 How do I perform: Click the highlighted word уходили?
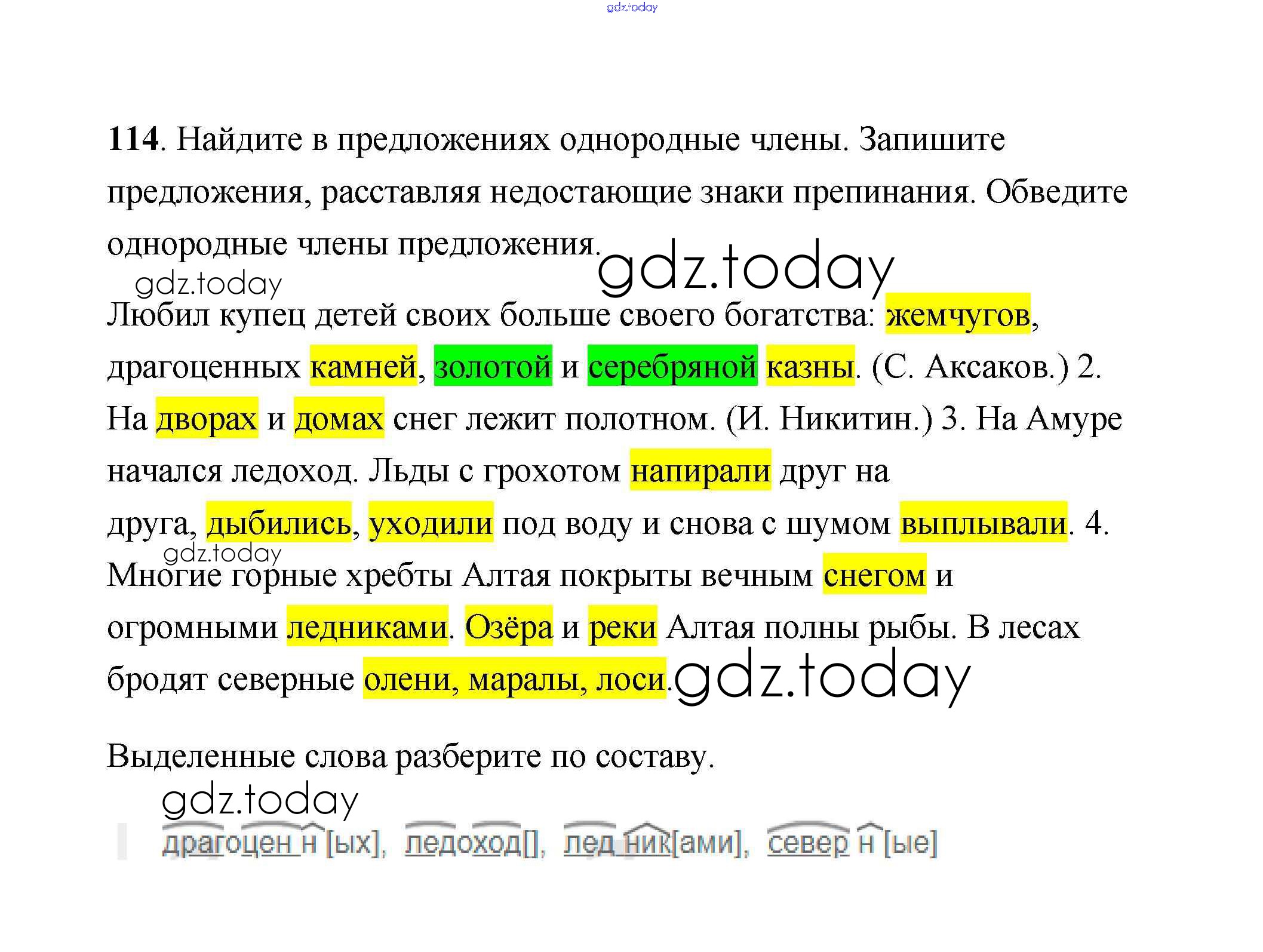tap(431, 523)
